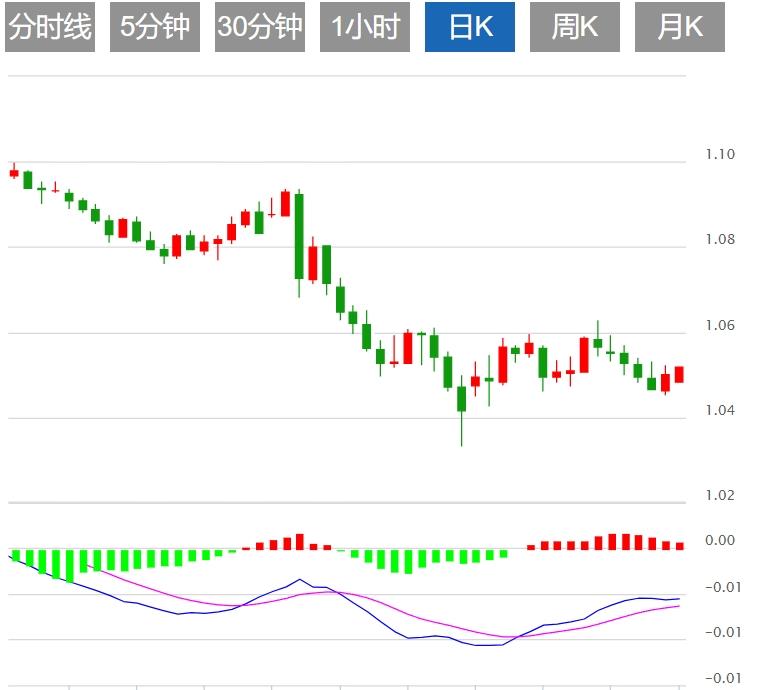Click the right end of the blue MACD line
This screenshot has height=690, width=757.
click(x=679, y=599)
